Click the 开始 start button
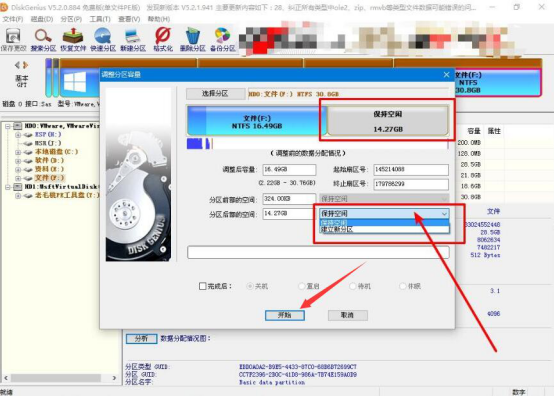The height and width of the screenshot is (396, 554). pyautogui.click(x=285, y=315)
